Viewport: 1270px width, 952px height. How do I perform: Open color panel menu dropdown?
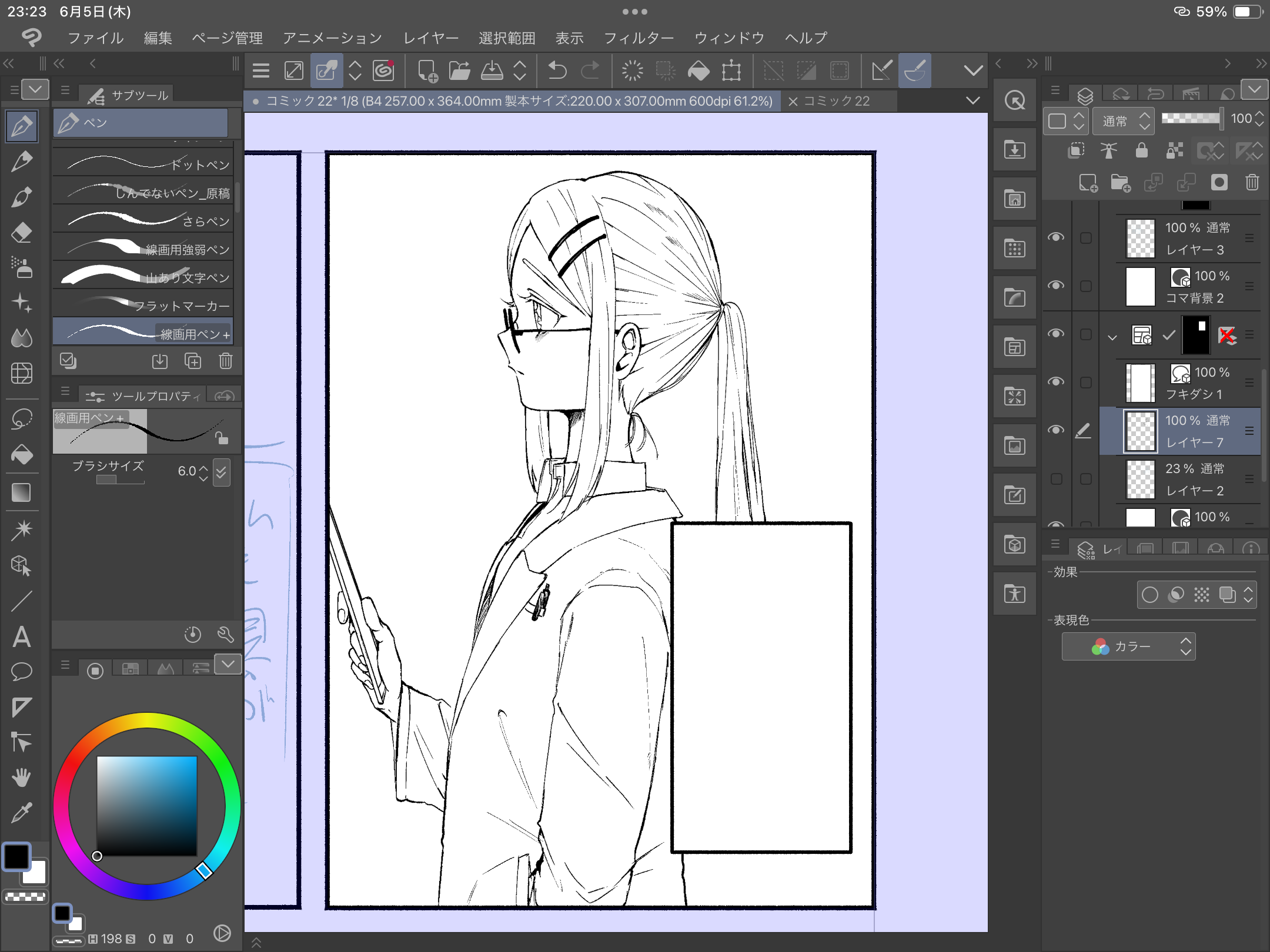228,665
